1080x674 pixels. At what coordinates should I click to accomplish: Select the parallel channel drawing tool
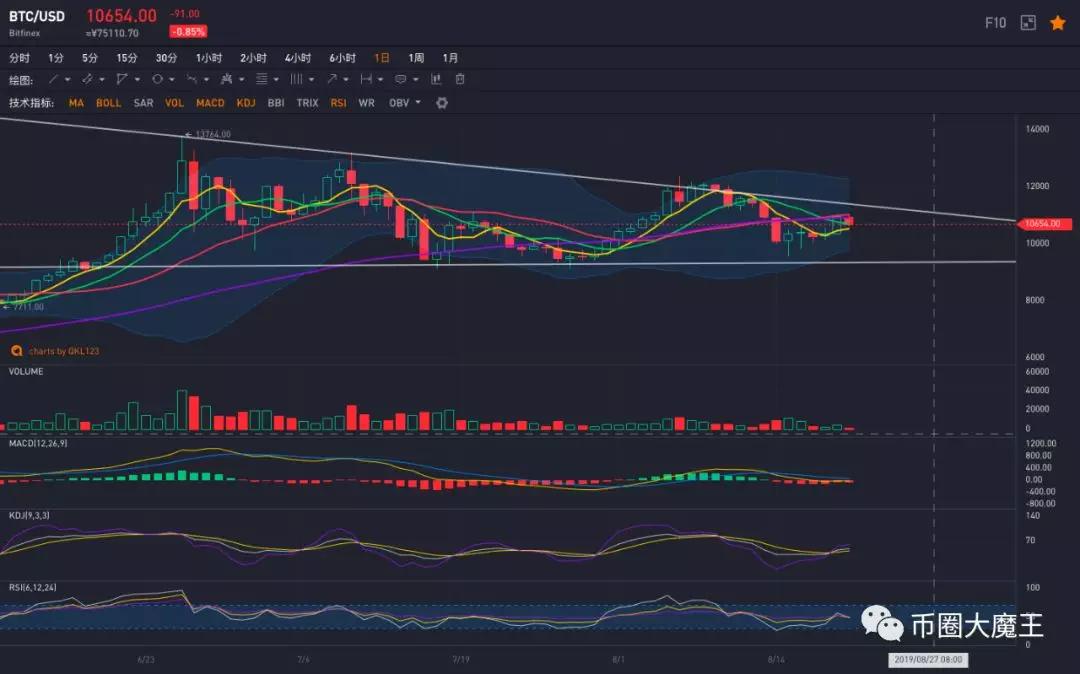click(x=87, y=80)
